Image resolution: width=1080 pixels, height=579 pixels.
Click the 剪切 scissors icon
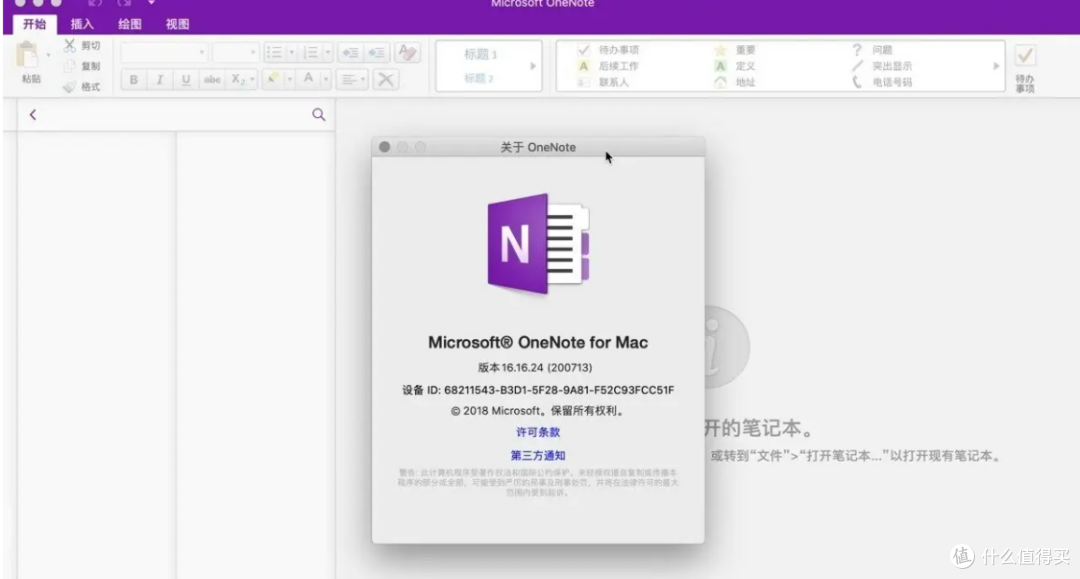coord(70,45)
